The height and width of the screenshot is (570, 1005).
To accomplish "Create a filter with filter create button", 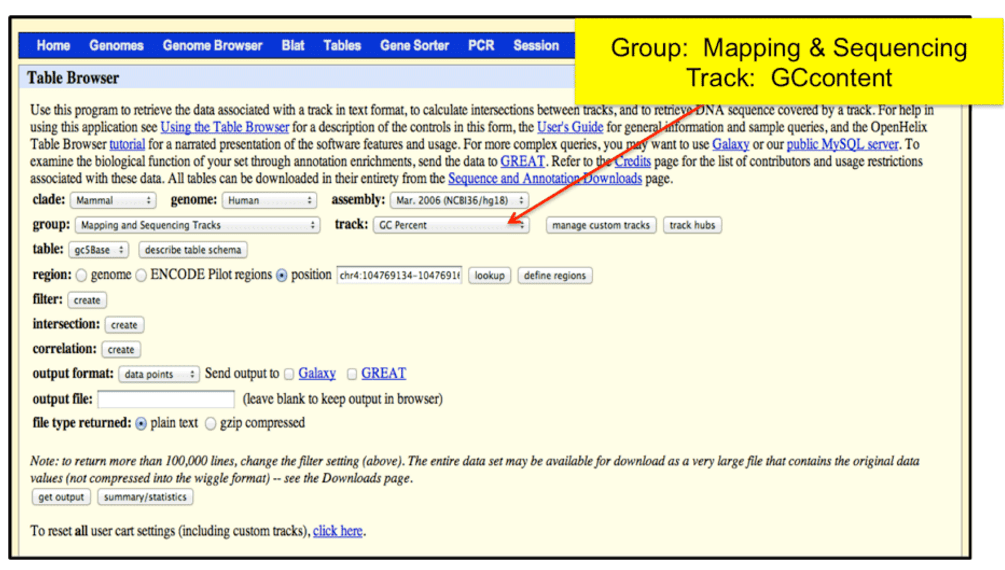I will pyautogui.click(x=87, y=300).
